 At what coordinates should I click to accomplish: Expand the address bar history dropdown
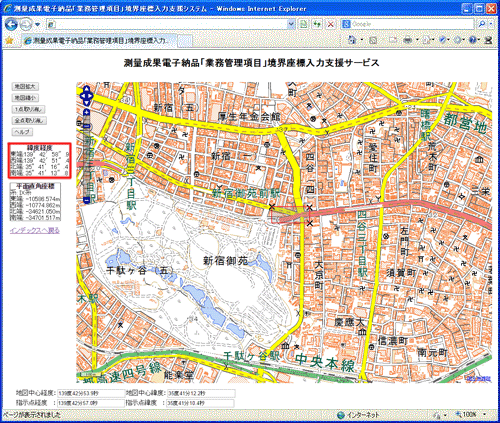[291, 24]
